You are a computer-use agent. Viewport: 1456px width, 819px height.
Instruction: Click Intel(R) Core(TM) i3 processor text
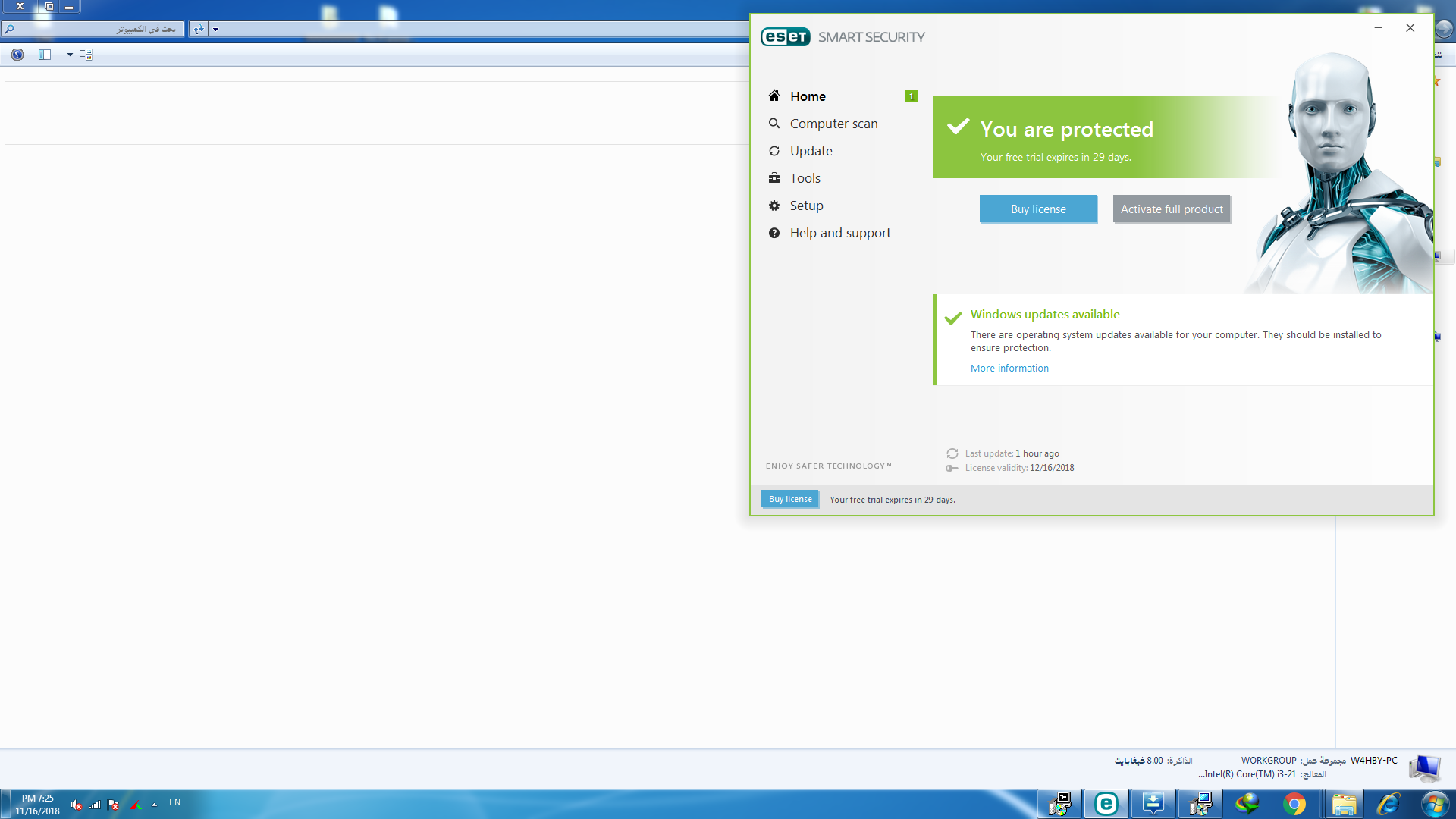pyautogui.click(x=1247, y=774)
